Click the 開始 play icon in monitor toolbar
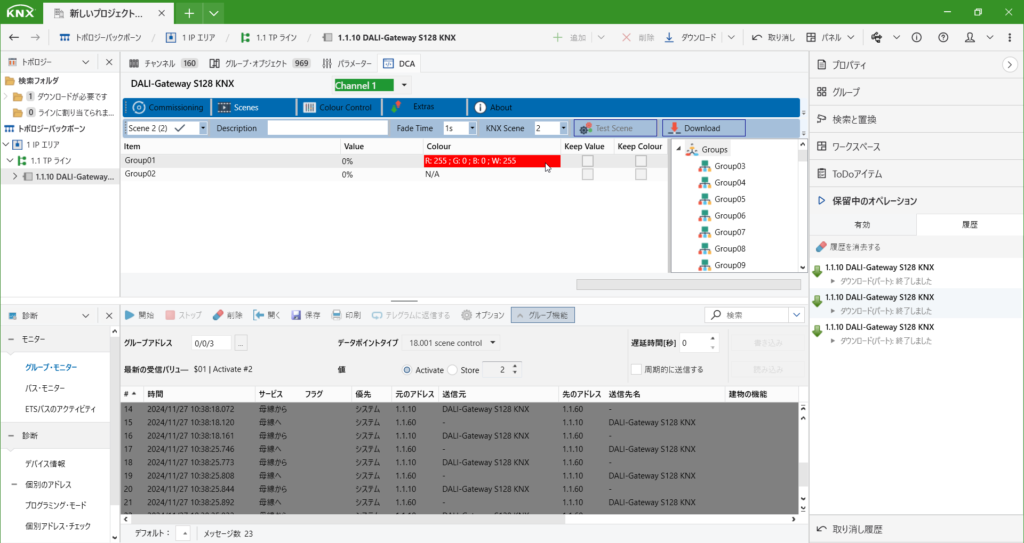Viewport: 1024px width, 543px height. [130, 315]
